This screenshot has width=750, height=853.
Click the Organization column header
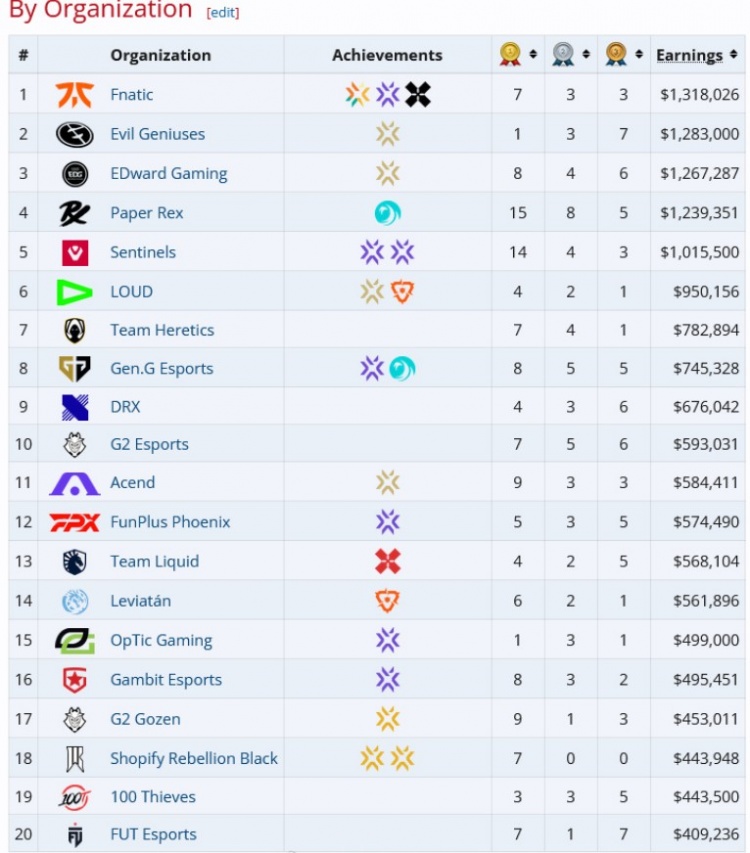pos(160,55)
